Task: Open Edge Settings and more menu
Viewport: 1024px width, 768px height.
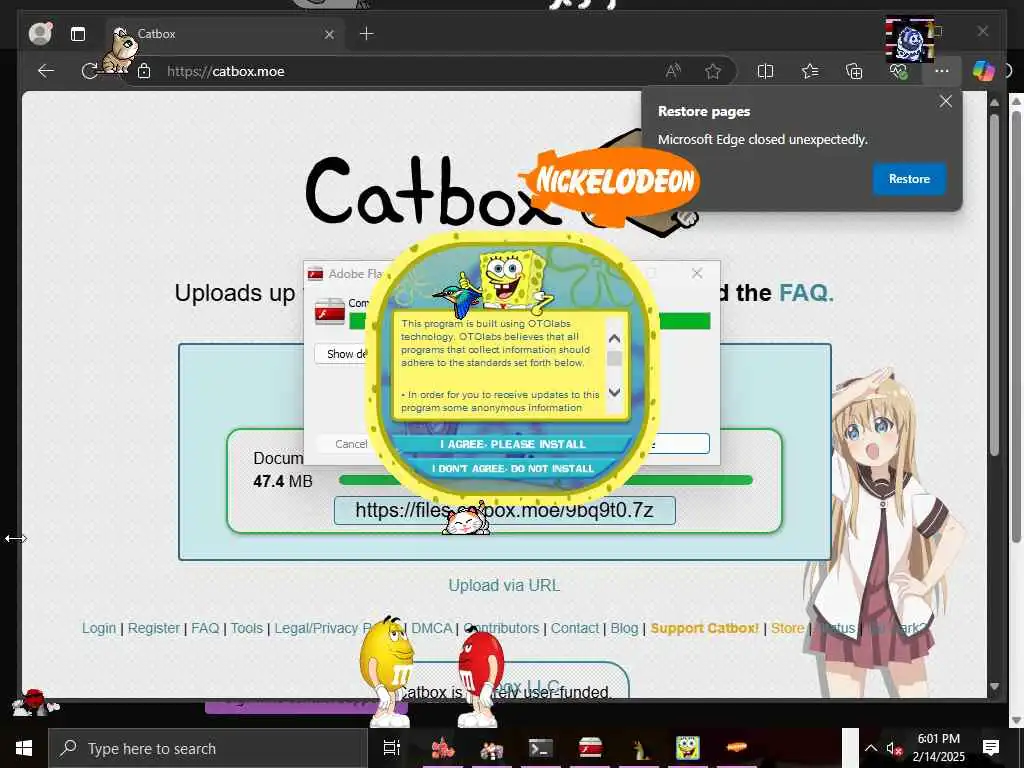Action: pos(941,71)
